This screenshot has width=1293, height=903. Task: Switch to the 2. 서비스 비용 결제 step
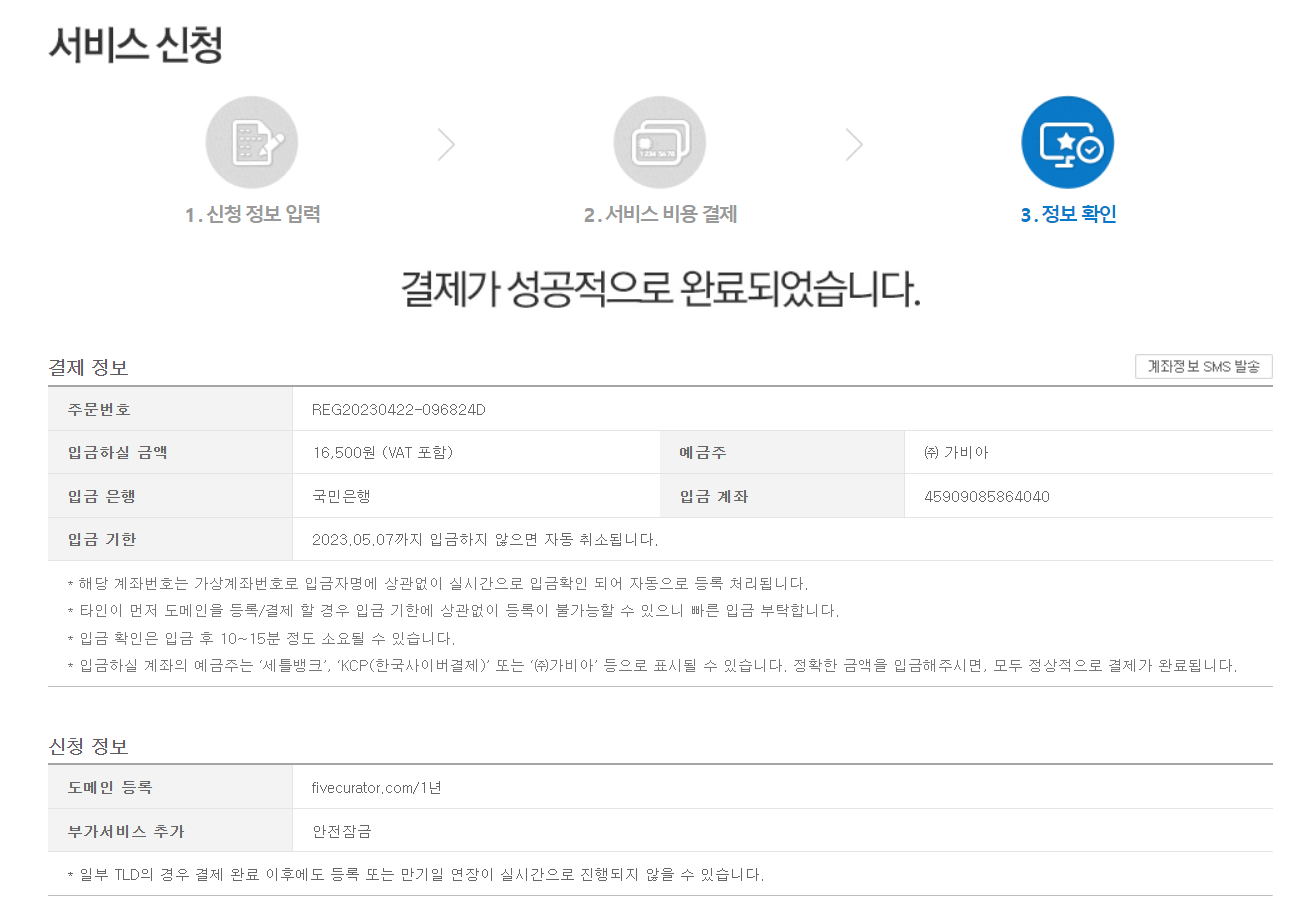(659, 213)
